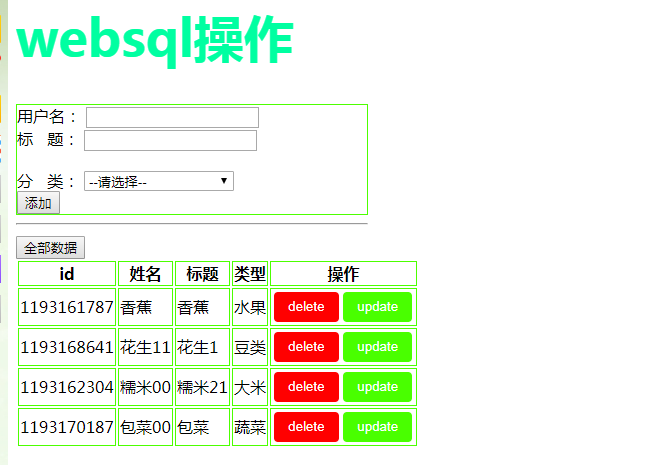This screenshot has width=662, height=465.
Task: Select the 姓名 column header
Action: point(146,274)
